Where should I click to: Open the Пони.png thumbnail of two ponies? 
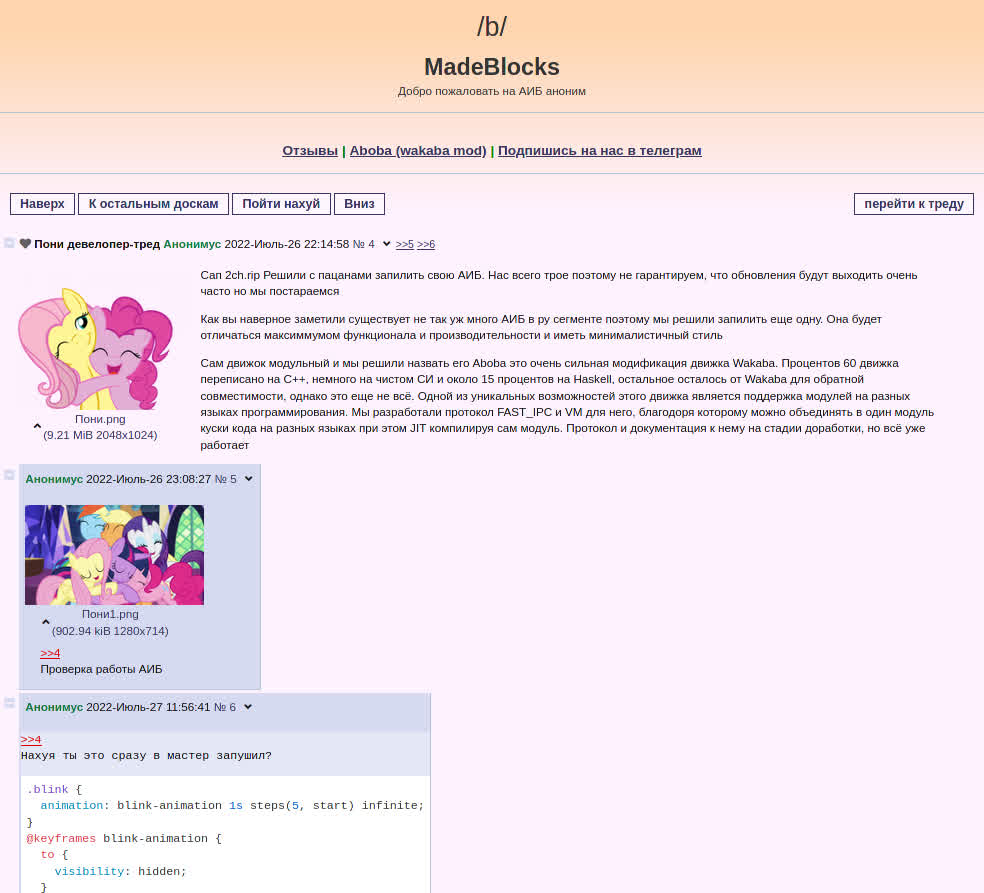tap(95, 348)
